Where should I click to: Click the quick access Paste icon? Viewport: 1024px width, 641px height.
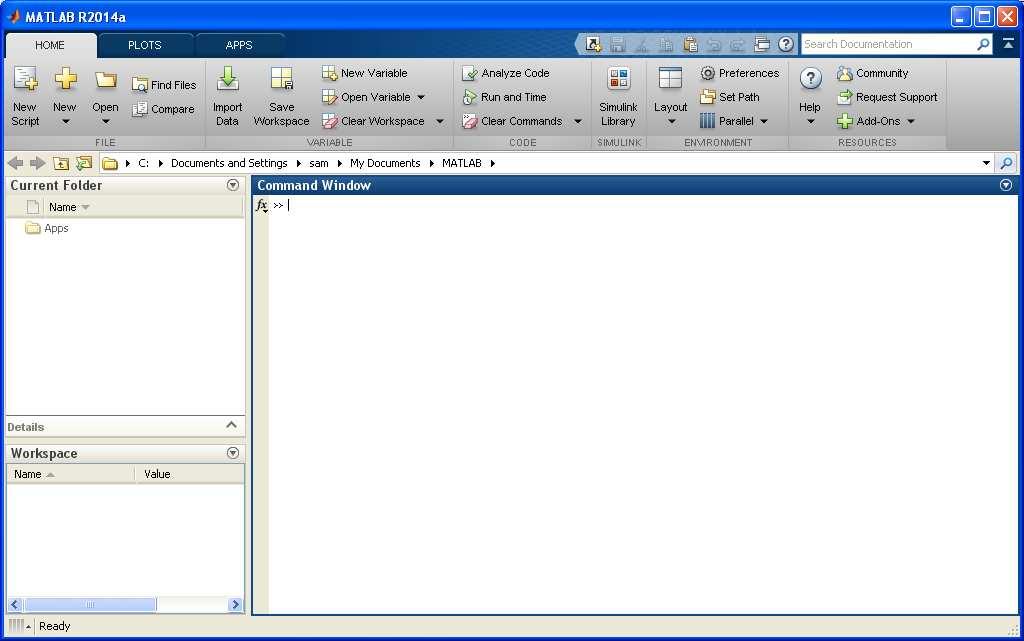(690, 44)
